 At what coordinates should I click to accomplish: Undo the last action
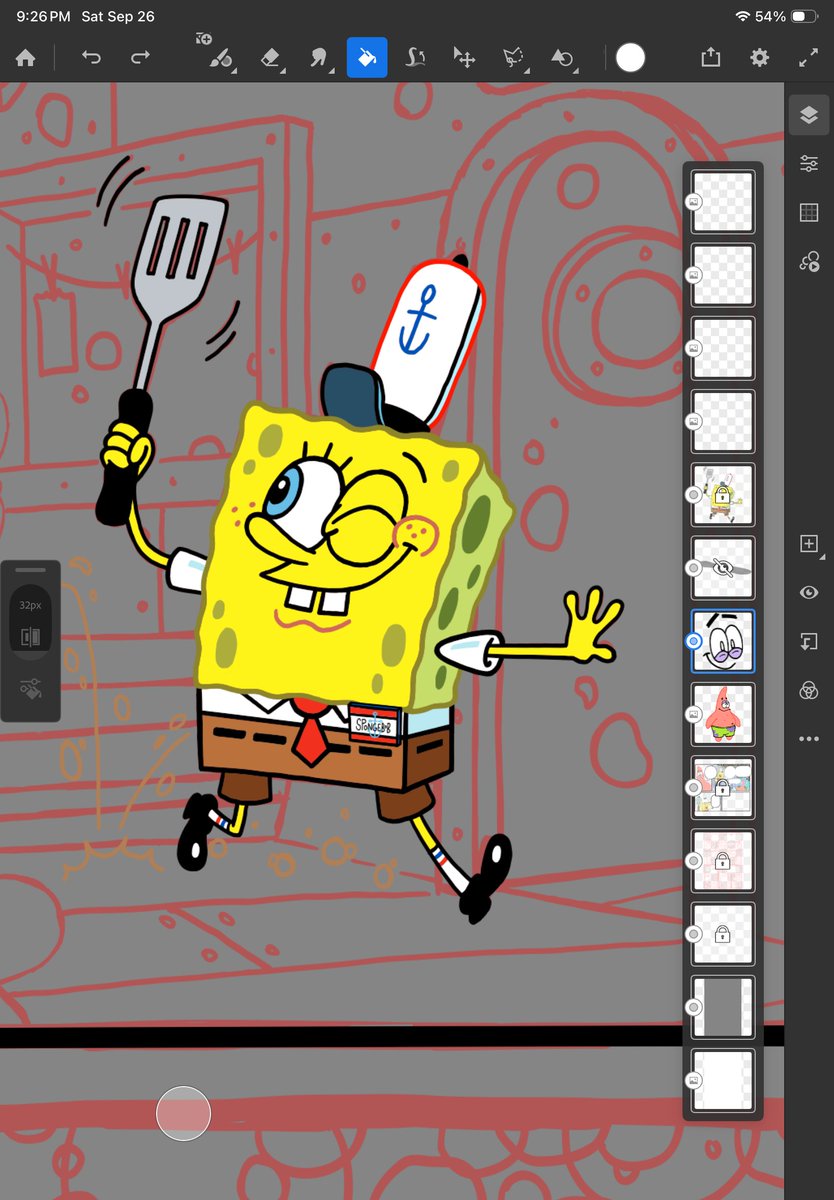pos(91,58)
